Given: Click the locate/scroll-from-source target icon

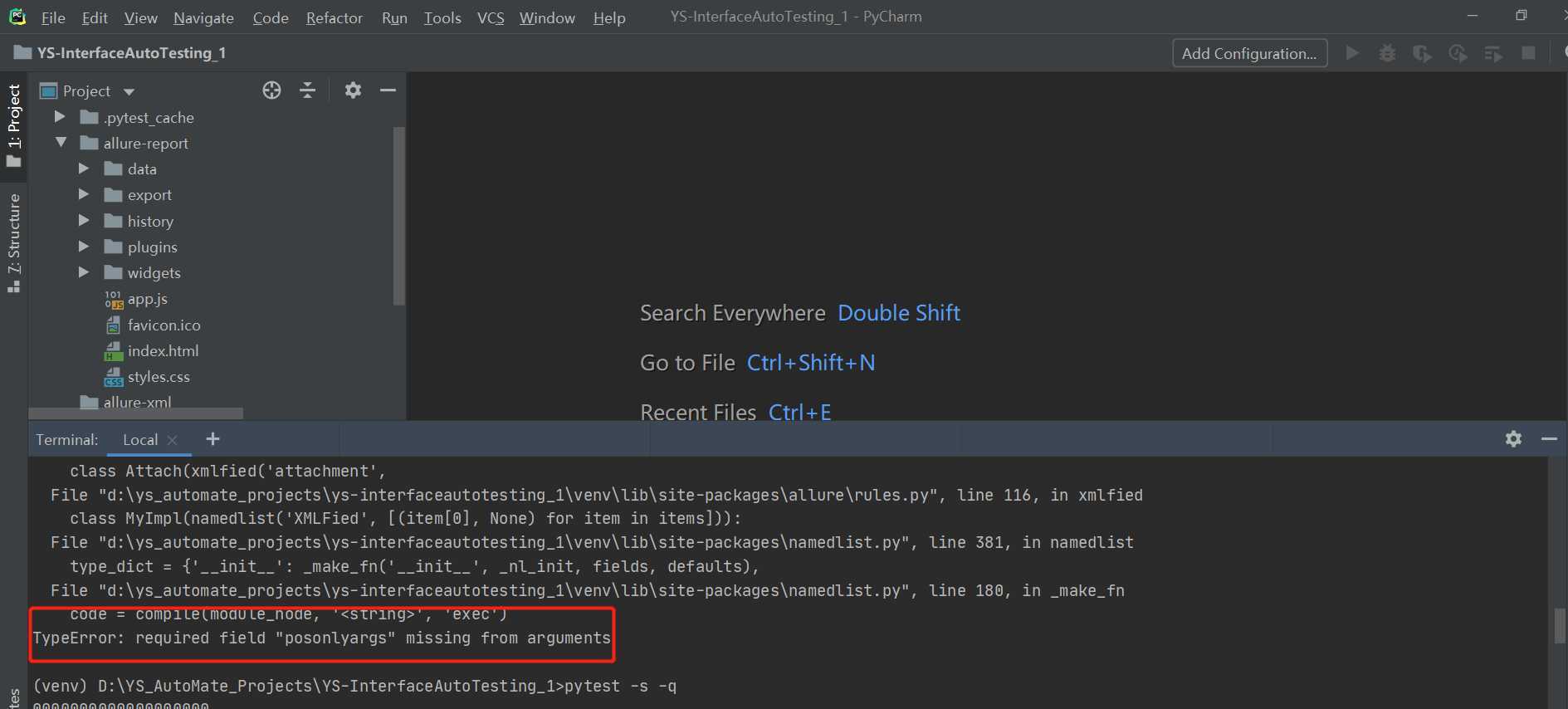Looking at the screenshot, I should coord(271,90).
